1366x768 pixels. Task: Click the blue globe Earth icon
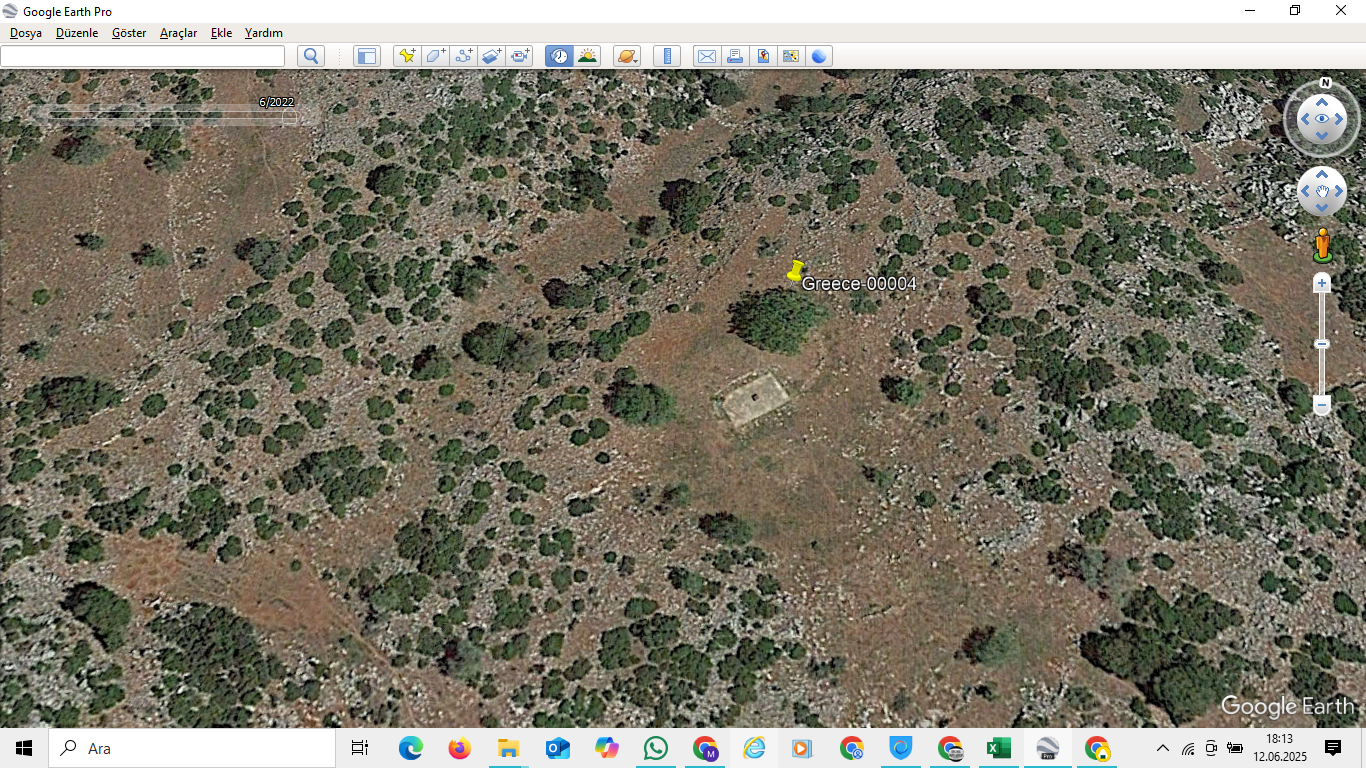coord(819,56)
